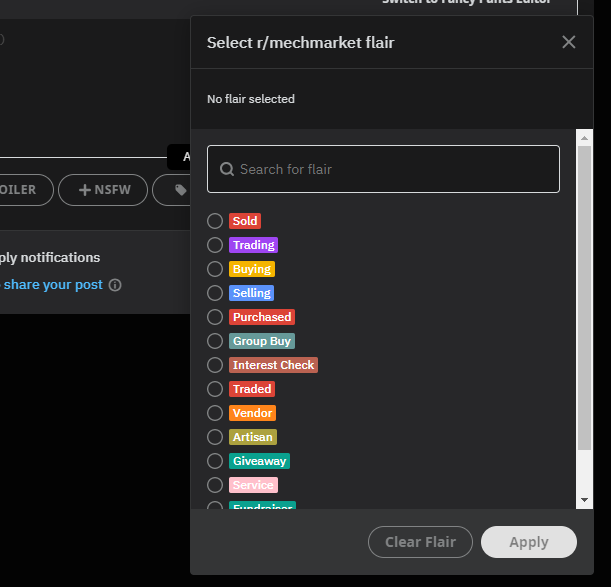Toggle the NSFW tag button
This screenshot has height=587, width=611.
coord(103,190)
